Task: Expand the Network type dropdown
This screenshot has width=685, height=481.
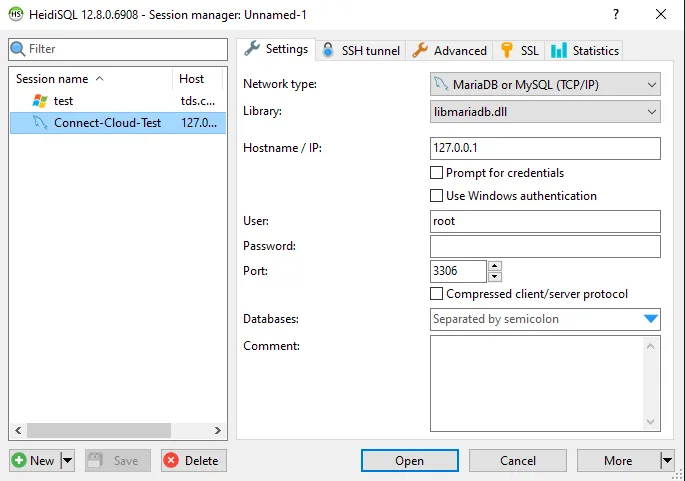Action: click(651, 84)
